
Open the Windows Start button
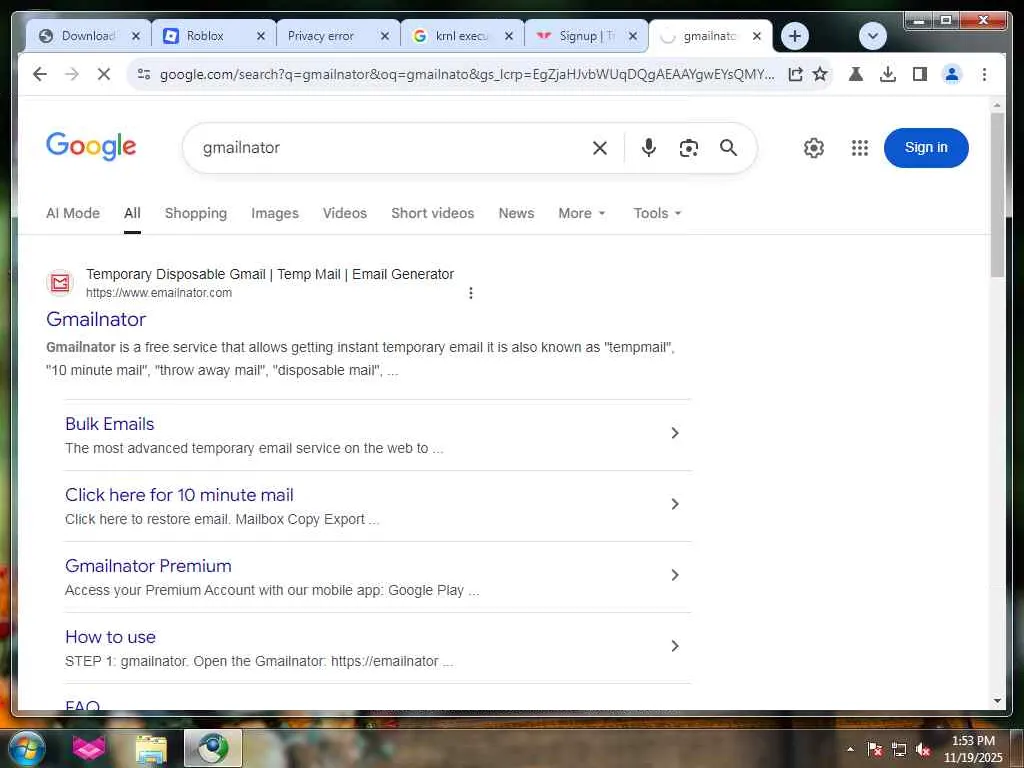tap(26, 748)
